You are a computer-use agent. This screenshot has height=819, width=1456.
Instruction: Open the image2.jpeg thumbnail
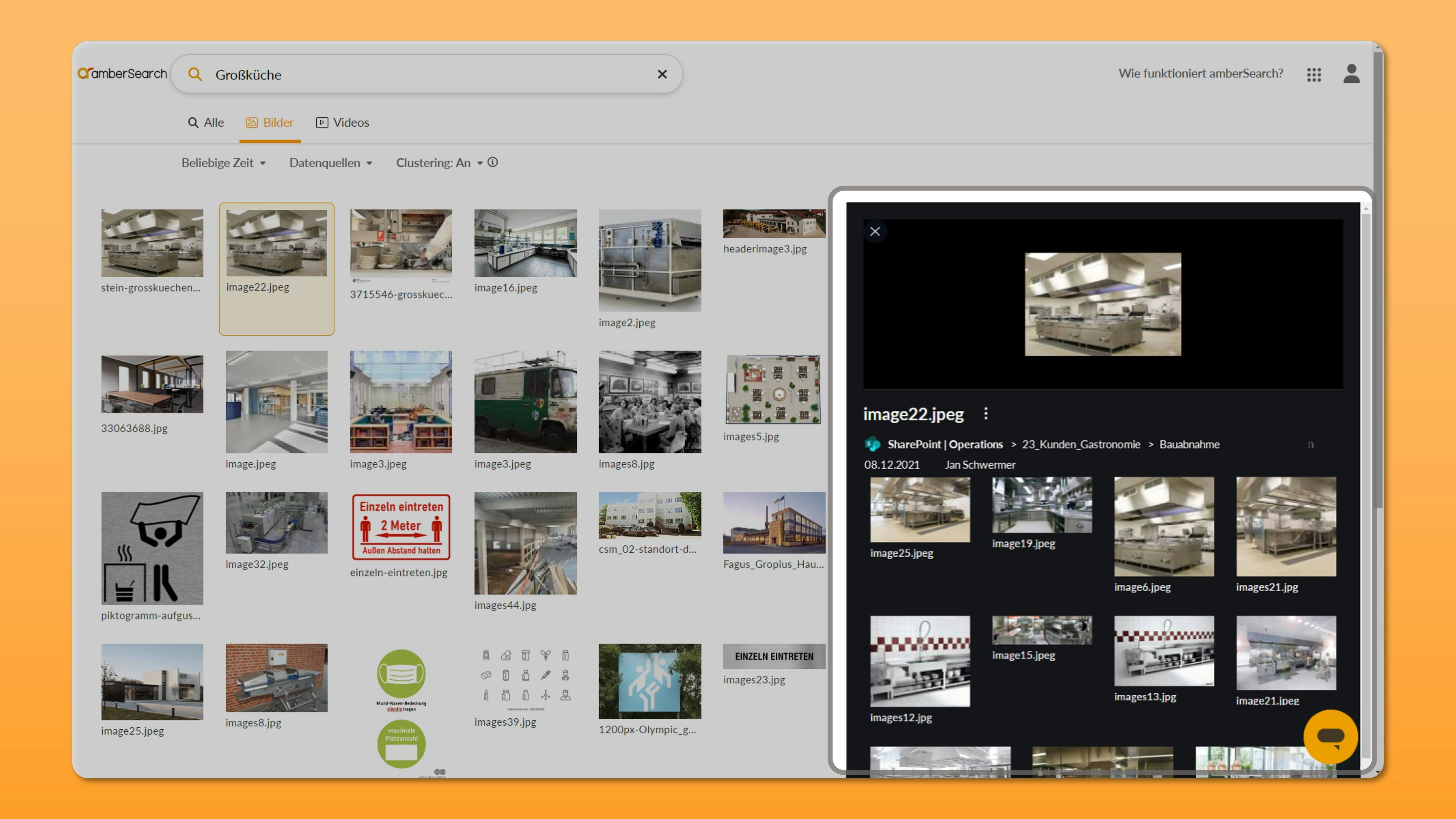[650, 260]
